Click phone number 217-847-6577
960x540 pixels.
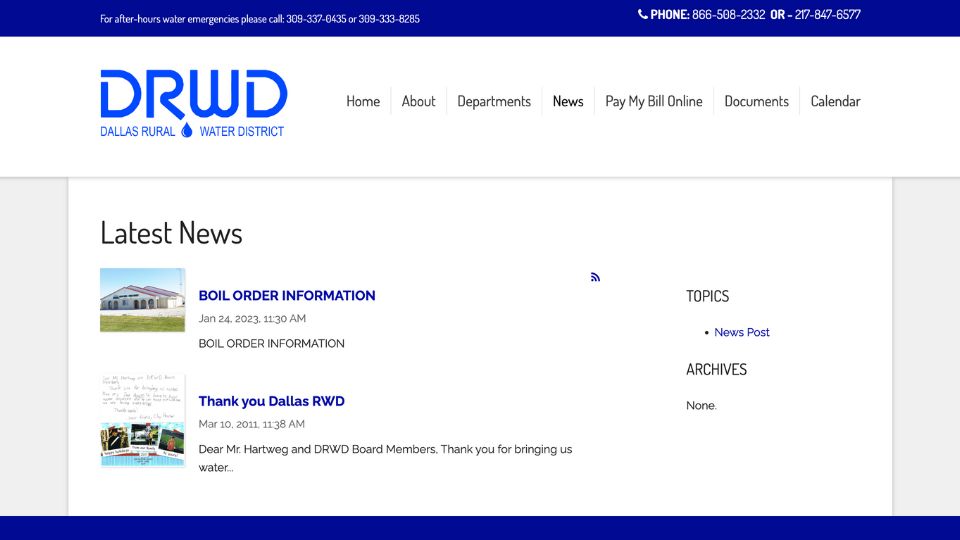coord(827,15)
